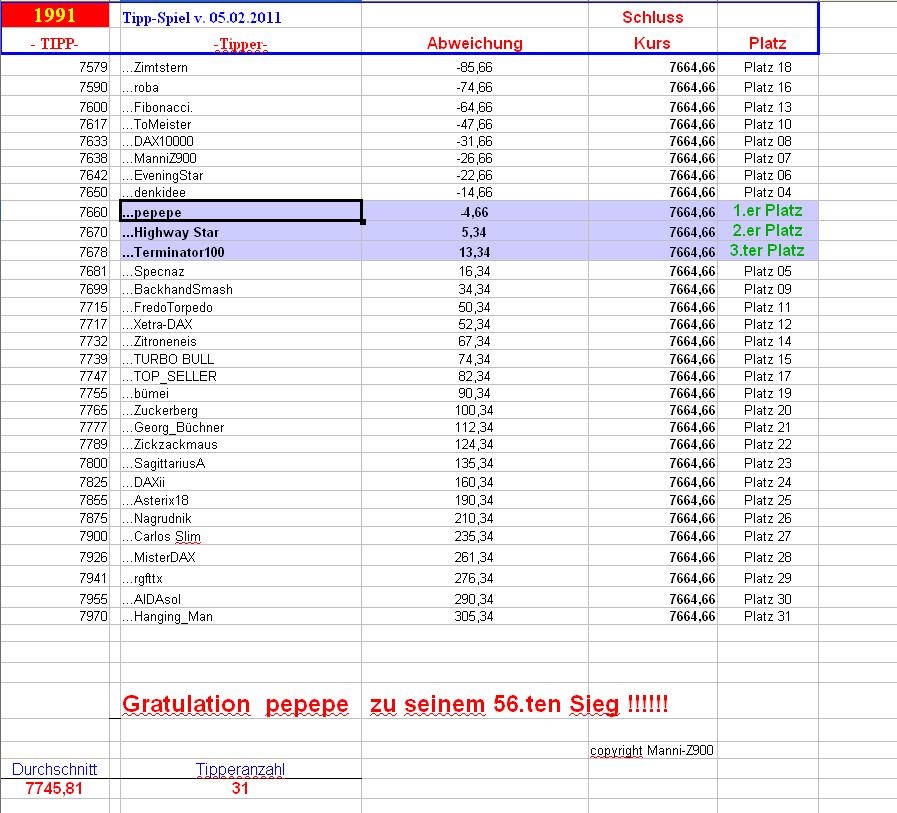Viewport: 897px width, 813px height.
Task: Select the '...Xetra-DAX' cell
Action: [x=241, y=324]
